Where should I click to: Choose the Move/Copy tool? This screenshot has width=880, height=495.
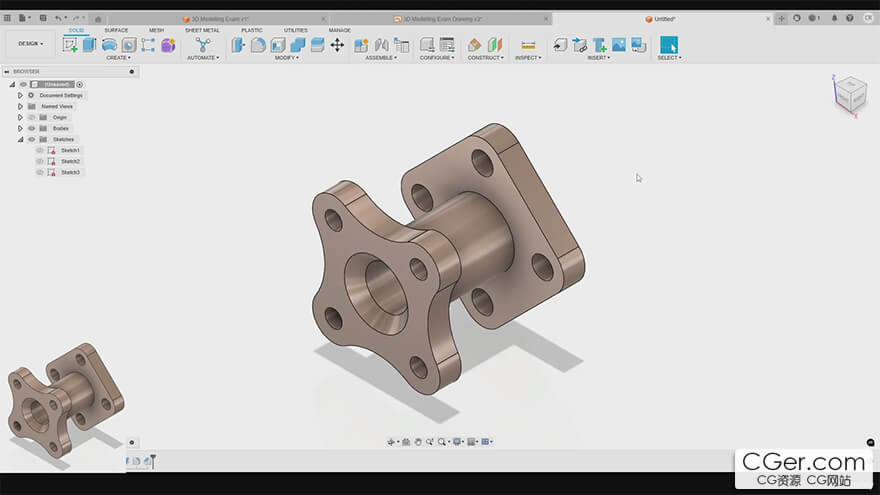point(337,45)
